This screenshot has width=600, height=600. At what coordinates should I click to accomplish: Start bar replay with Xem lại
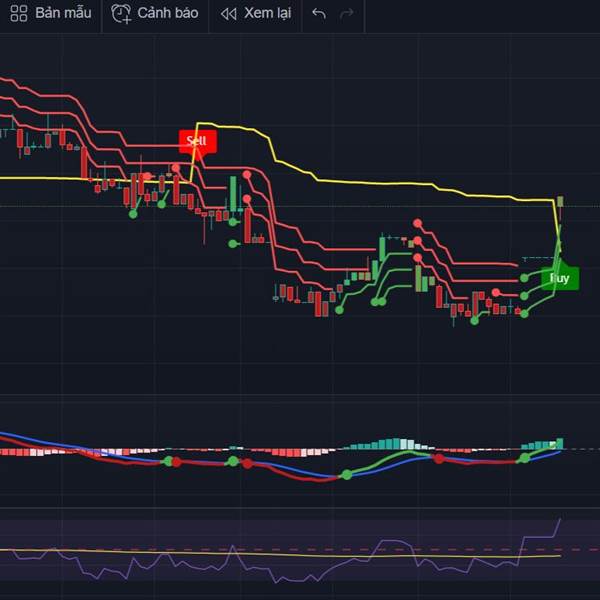(x=256, y=13)
